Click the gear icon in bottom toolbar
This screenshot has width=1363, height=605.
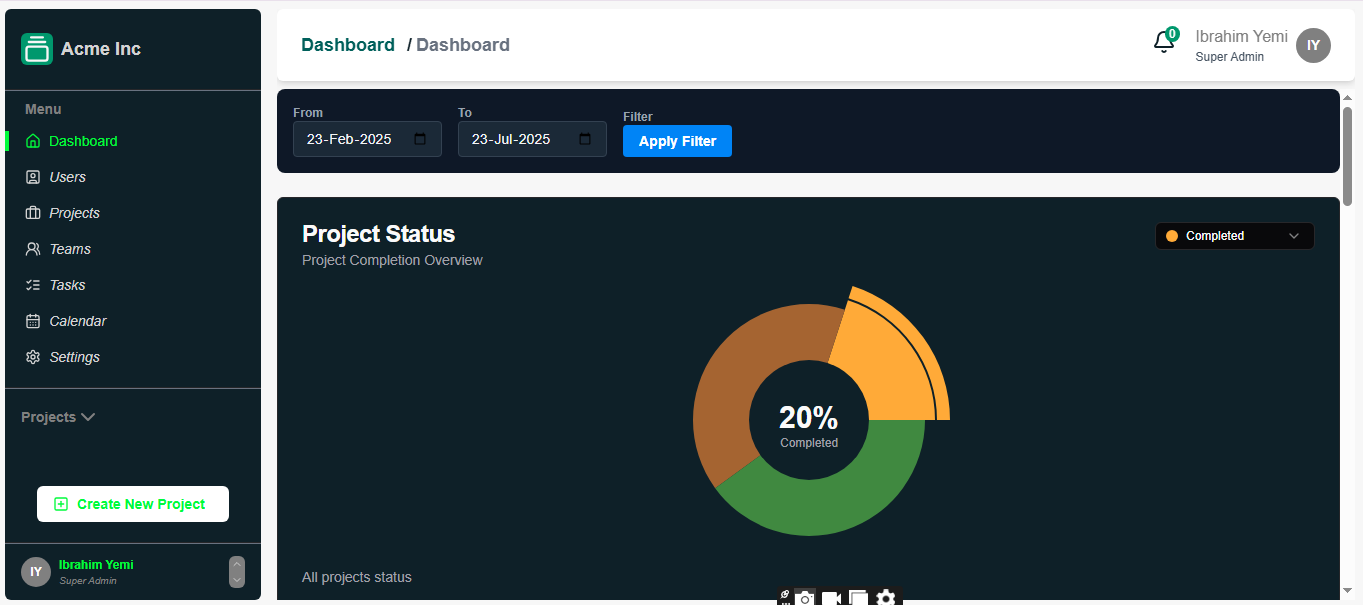point(885,597)
